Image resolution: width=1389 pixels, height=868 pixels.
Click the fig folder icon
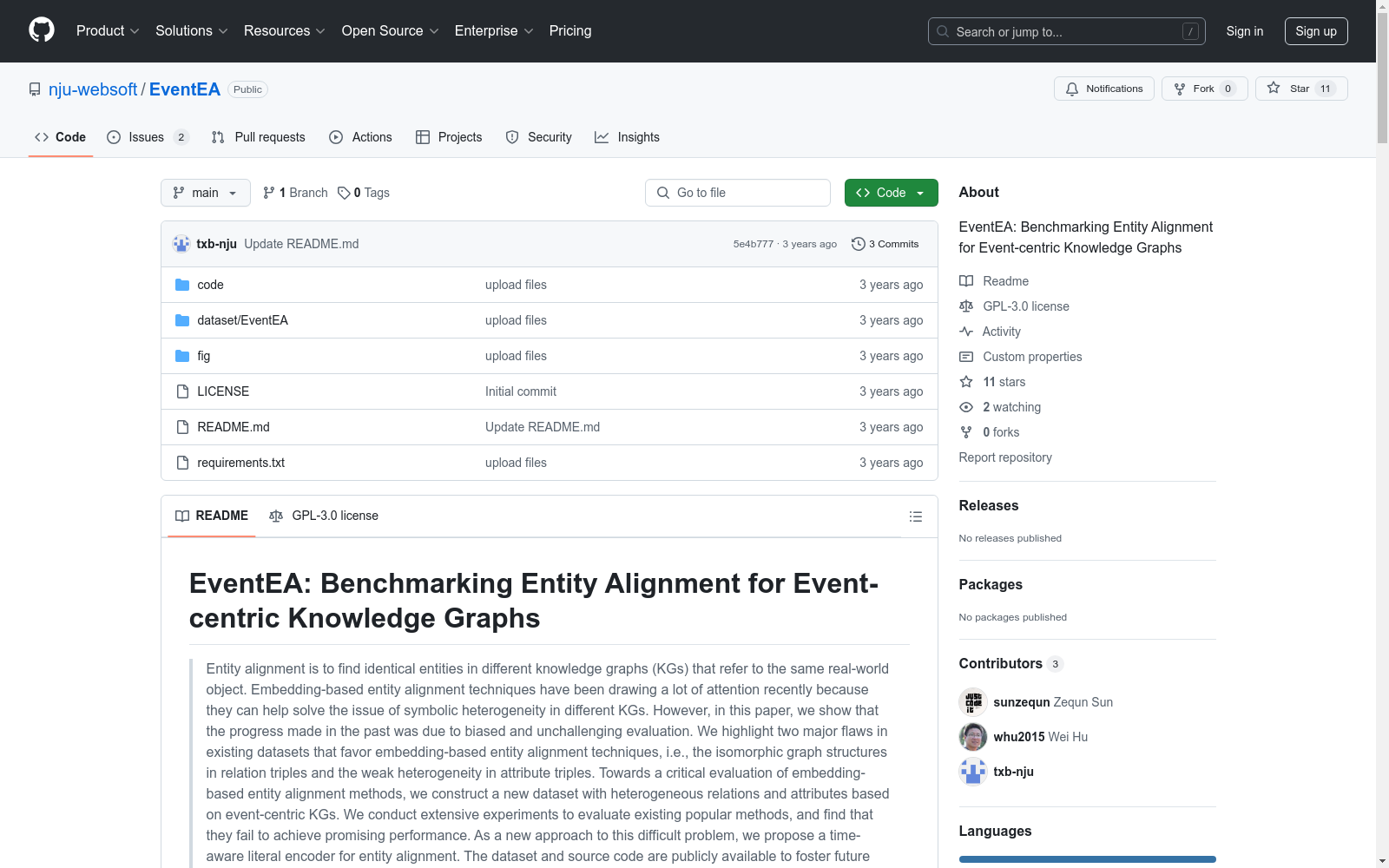tap(182, 356)
